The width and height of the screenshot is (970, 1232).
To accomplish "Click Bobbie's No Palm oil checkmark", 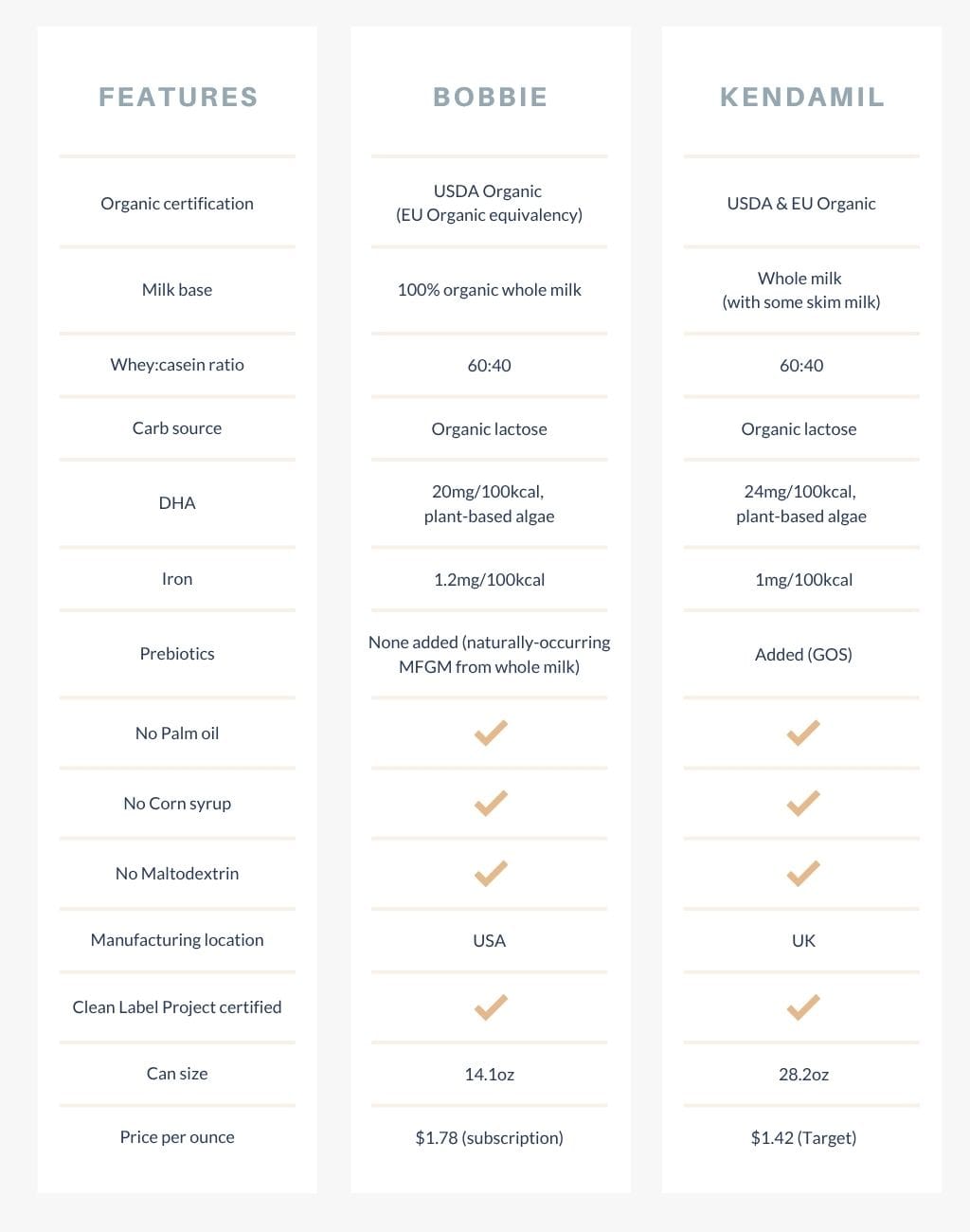I will pyautogui.click(x=491, y=733).
